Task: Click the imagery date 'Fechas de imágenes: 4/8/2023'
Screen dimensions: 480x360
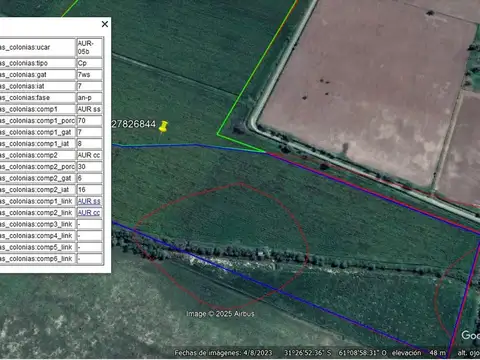Action: click(x=223, y=353)
